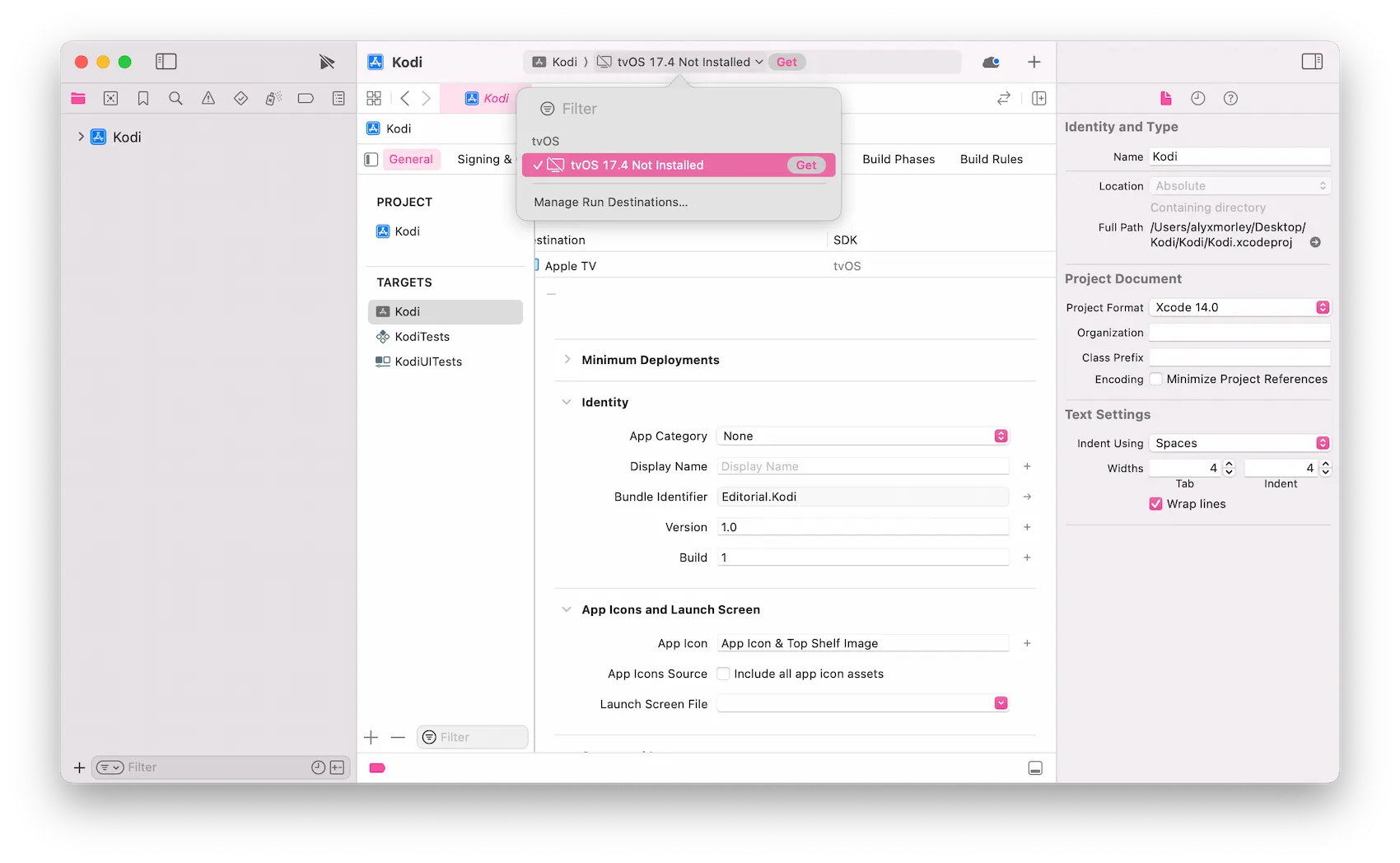Click the destination Filter field
Screen dimensions: 1400x863
tap(679, 109)
